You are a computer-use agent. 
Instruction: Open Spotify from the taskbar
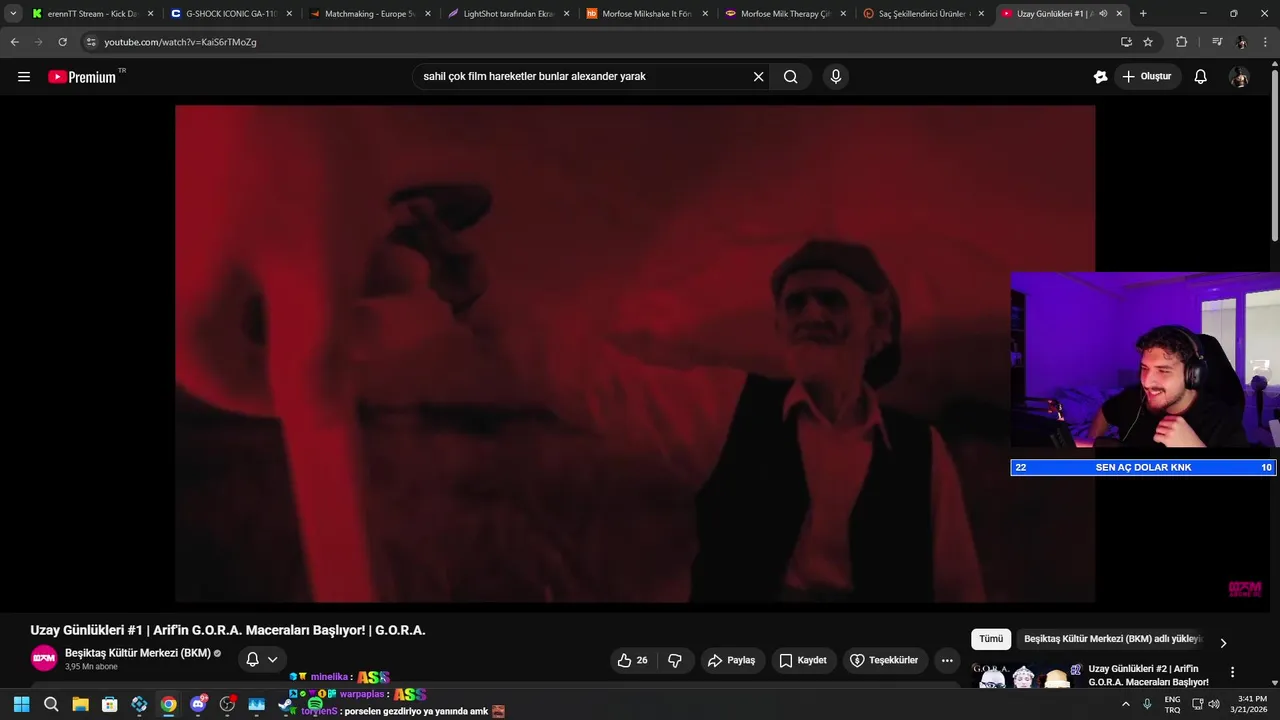tap(315, 704)
